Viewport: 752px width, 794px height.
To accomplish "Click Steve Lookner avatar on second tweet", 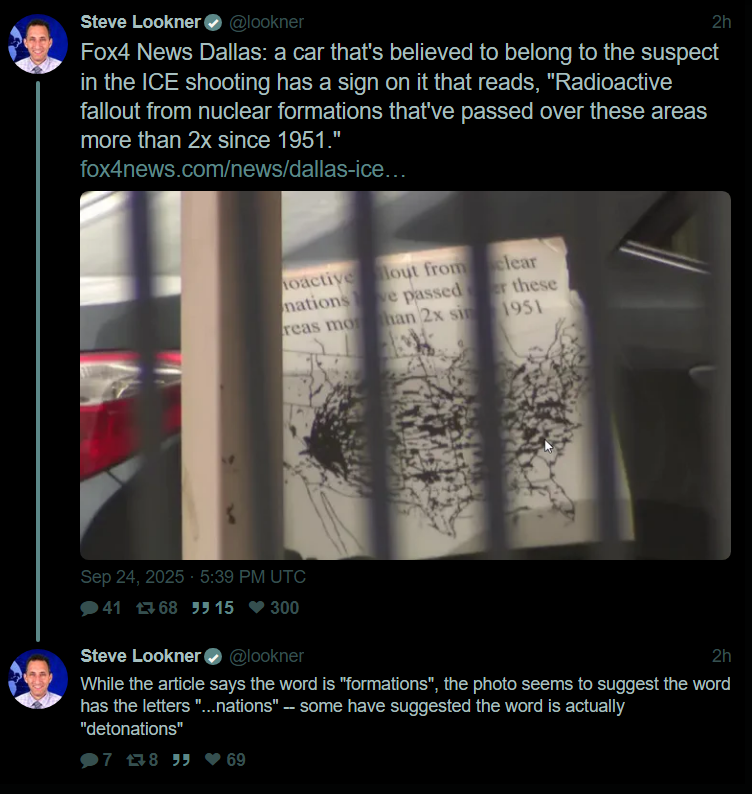I will [x=38, y=679].
